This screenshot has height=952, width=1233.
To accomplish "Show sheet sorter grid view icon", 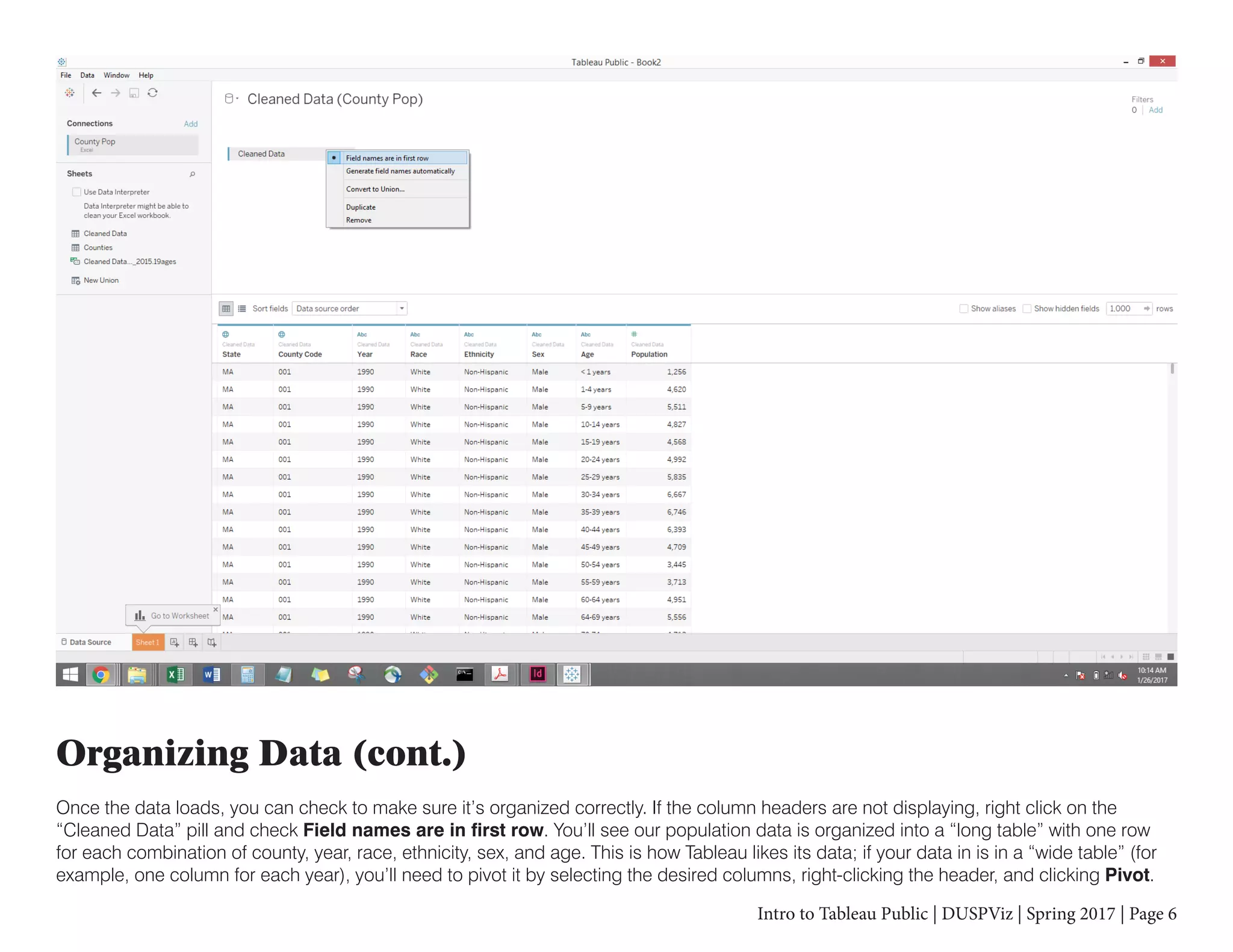I will (1146, 657).
